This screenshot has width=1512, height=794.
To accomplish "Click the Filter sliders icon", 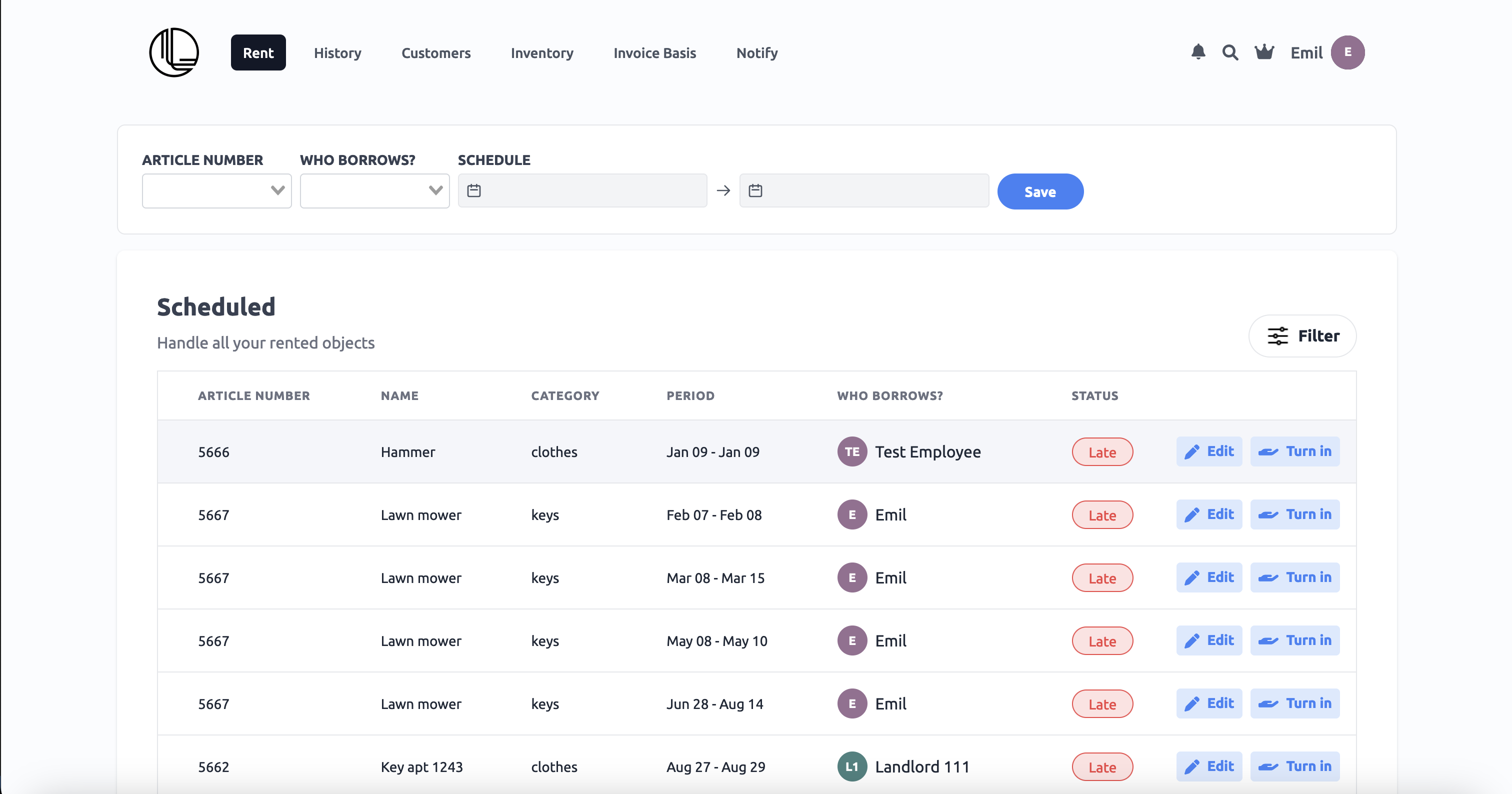I will point(1277,335).
